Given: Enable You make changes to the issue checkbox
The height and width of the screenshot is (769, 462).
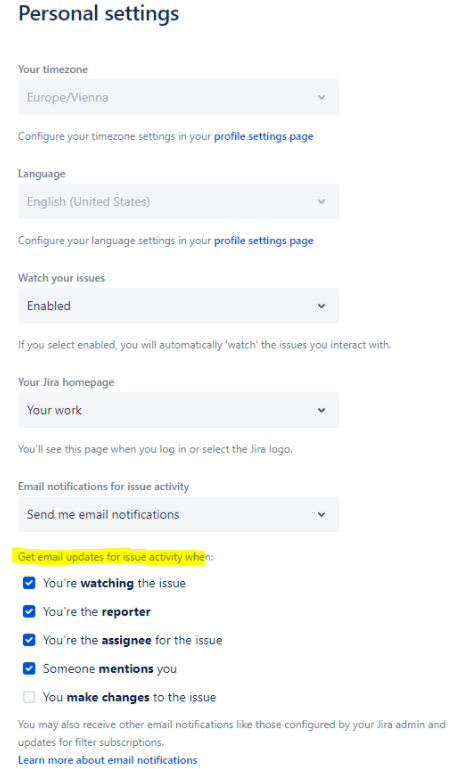Looking at the screenshot, I should coord(29,697).
